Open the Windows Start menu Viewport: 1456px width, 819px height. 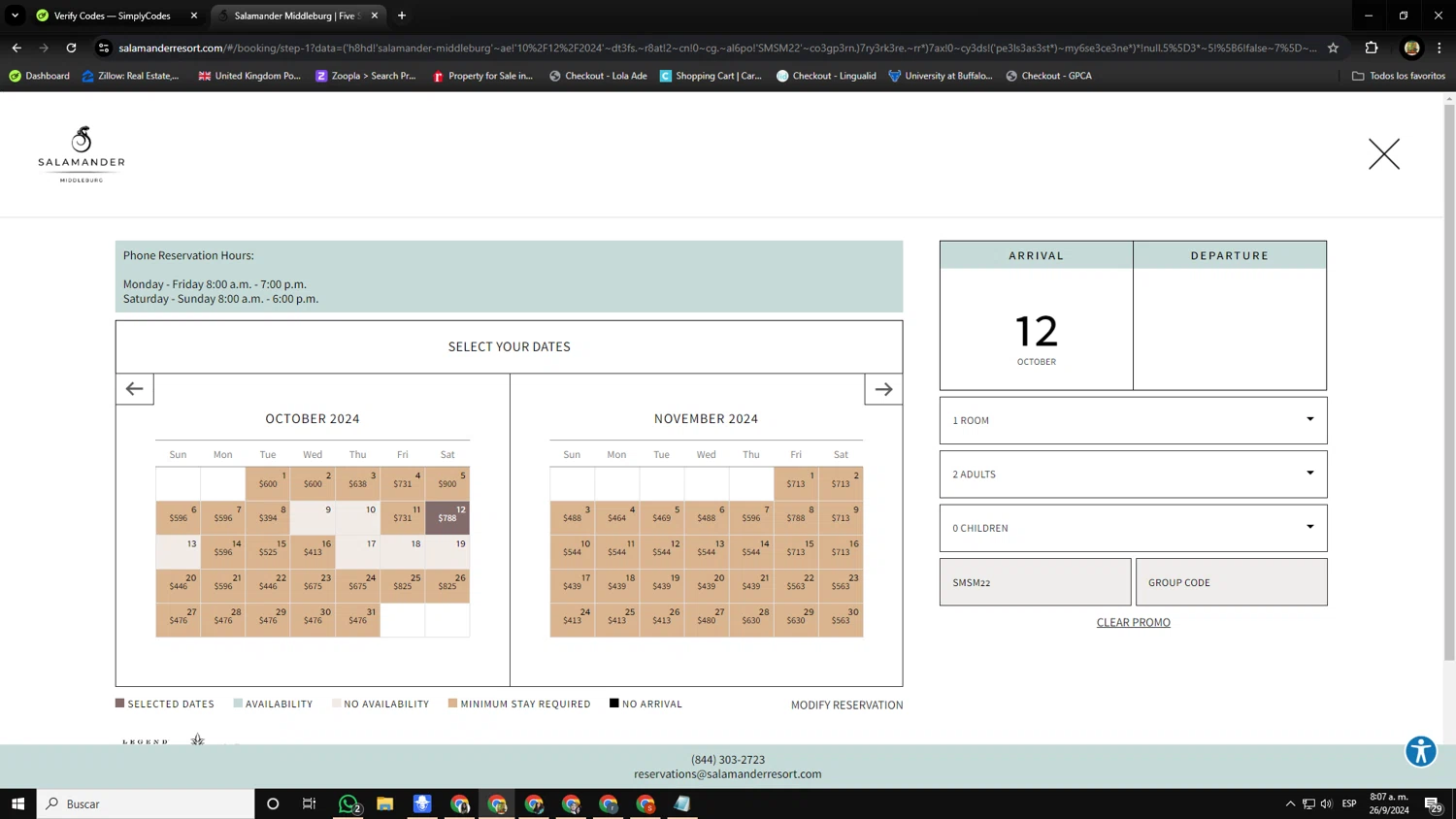[x=17, y=803]
